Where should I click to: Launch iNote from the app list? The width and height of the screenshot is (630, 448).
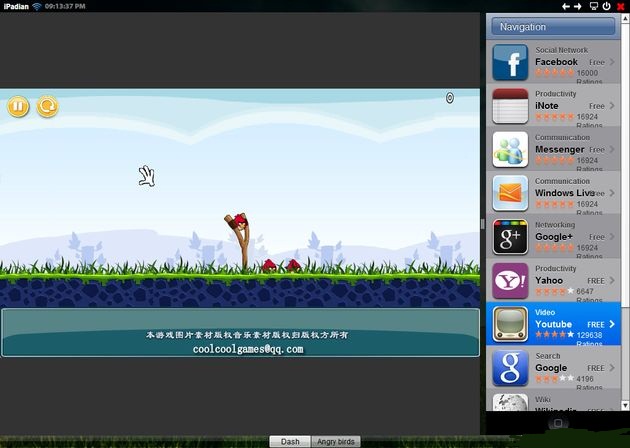(x=510, y=106)
